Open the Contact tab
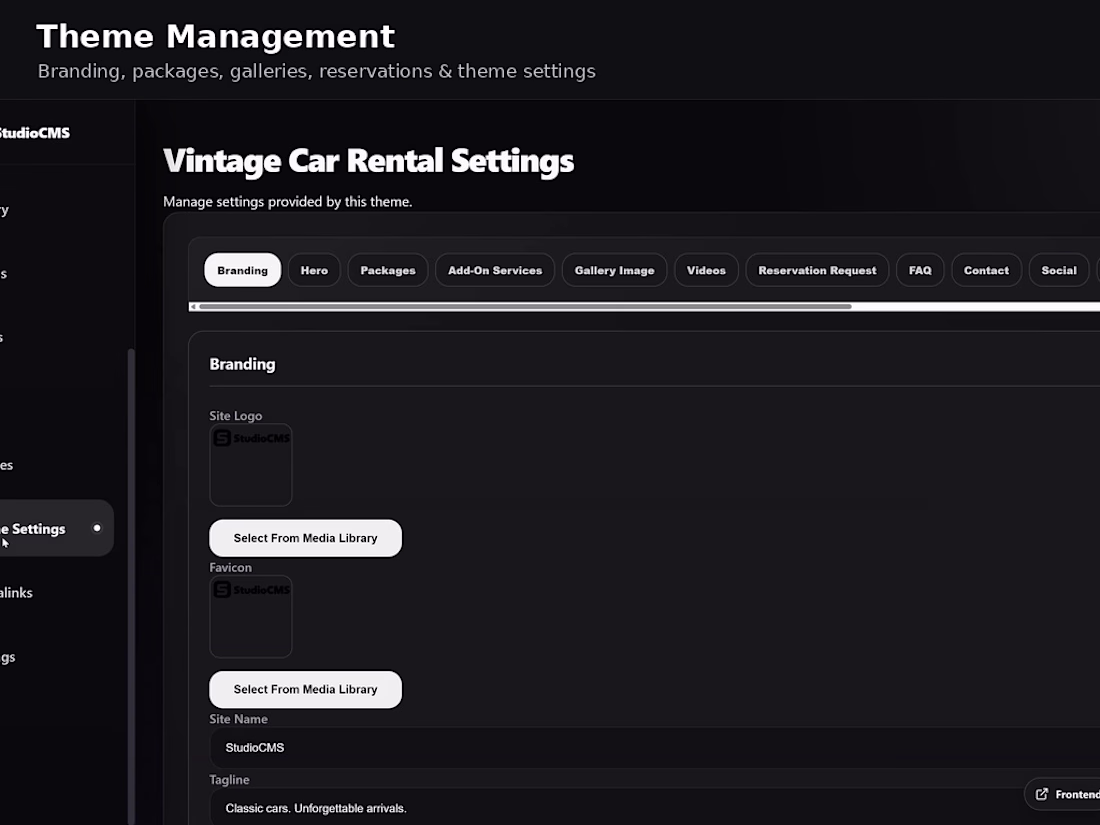Screen dimensions: 1100x825 [986, 270]
